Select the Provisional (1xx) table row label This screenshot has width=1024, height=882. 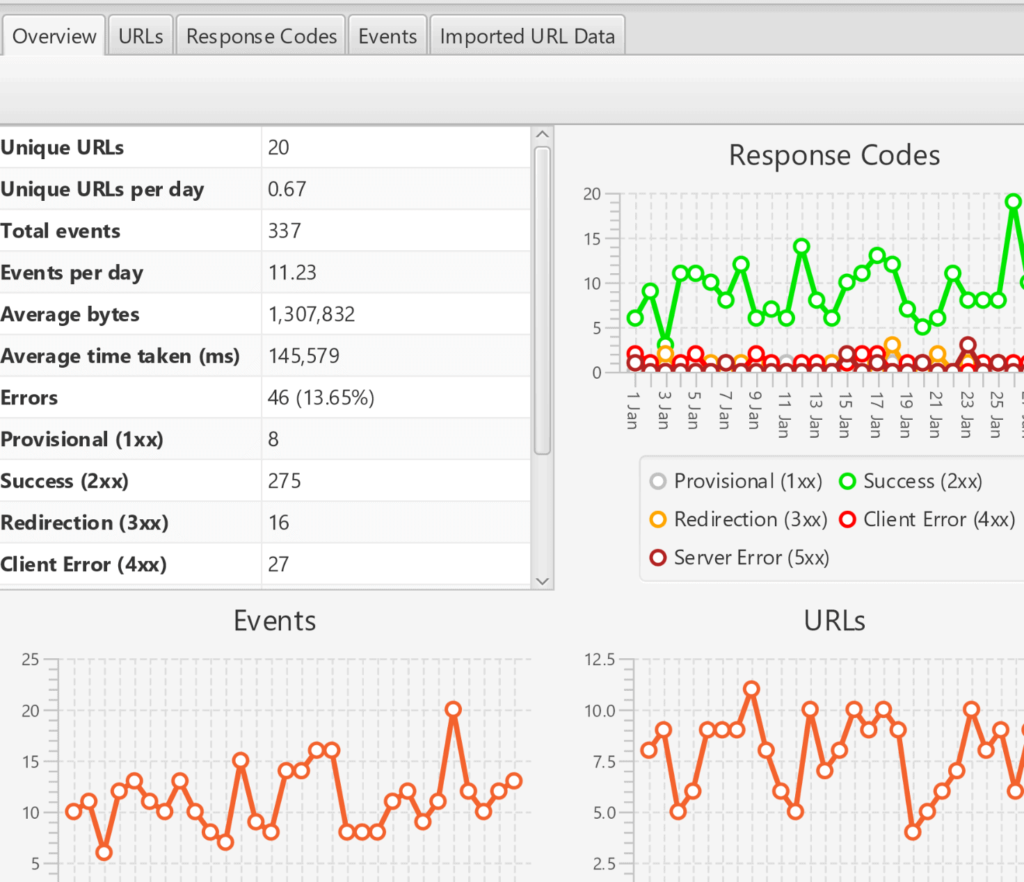tap(82, 439)
